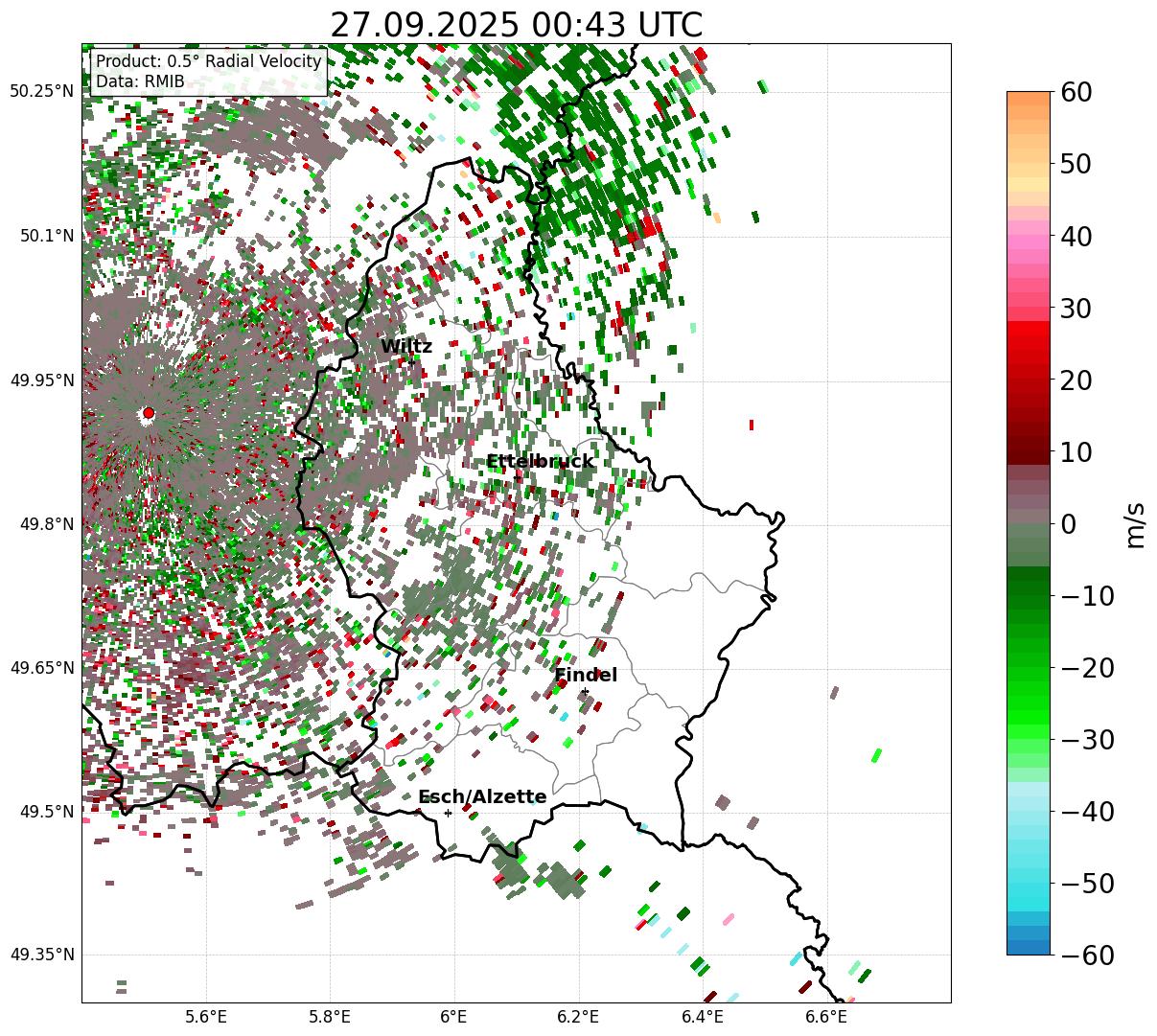Click the Findel location cross marker
Image resolution: width=1157 pixels, height=1036 pixels.
(585, 691)
